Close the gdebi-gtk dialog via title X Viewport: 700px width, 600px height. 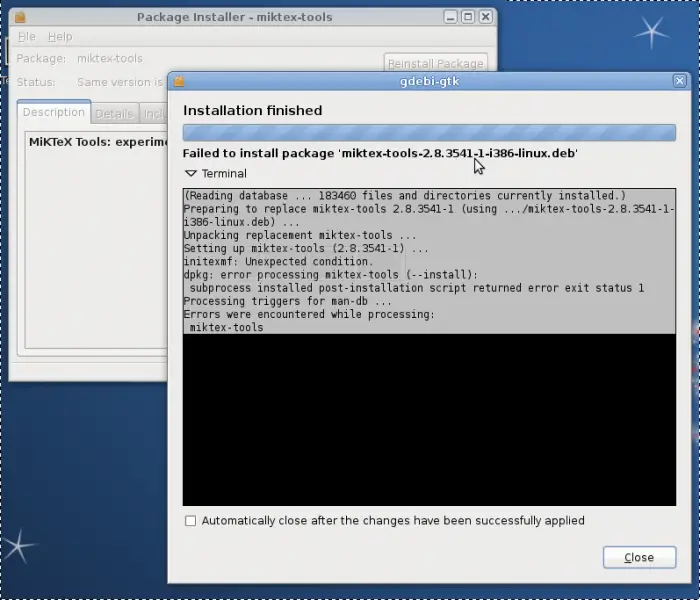pos(679,81)
